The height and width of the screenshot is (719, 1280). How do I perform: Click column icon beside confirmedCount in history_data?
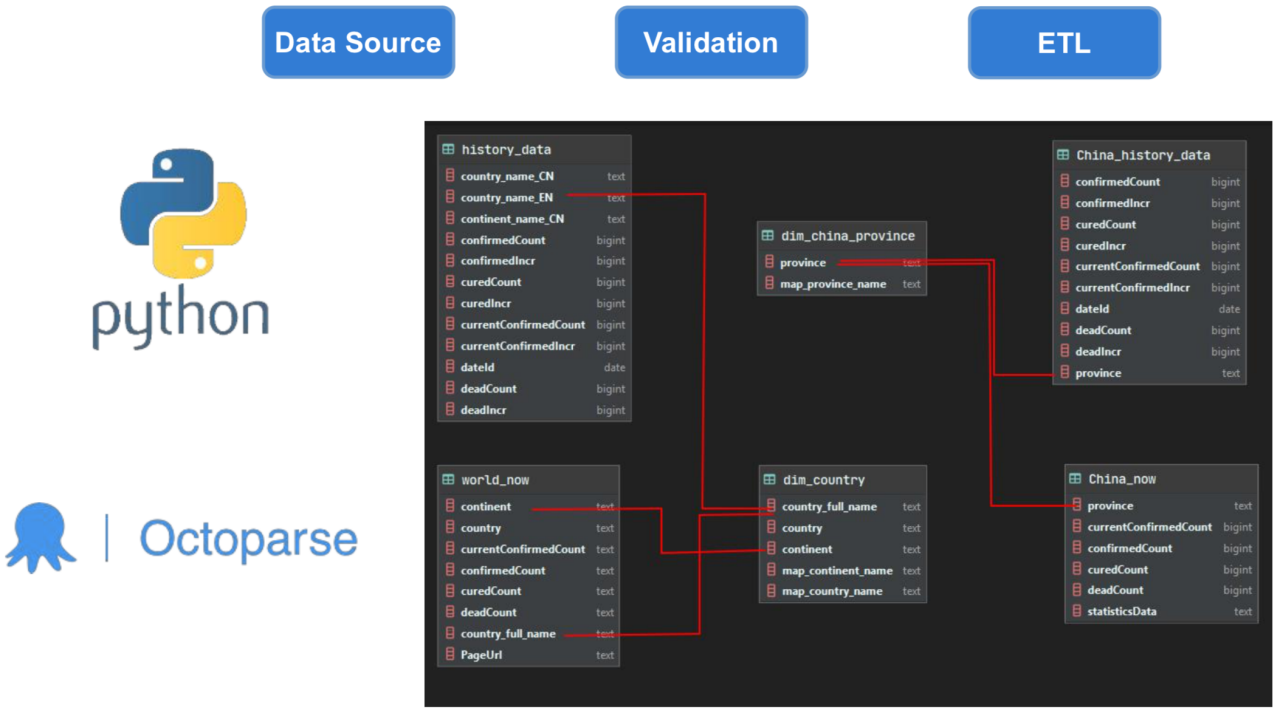[x=450, y=240]
